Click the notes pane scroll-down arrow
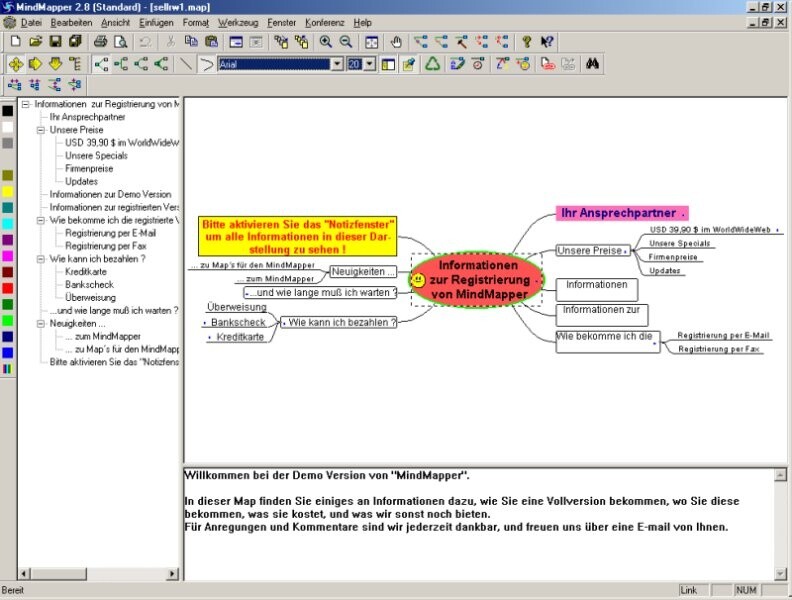This screenshot has width=792, height=600. click(780, 574)
